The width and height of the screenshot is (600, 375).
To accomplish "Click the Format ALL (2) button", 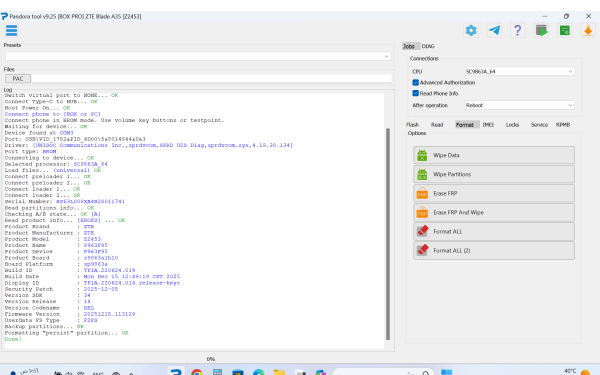I will pyautogui.click(x=494, y=251).
